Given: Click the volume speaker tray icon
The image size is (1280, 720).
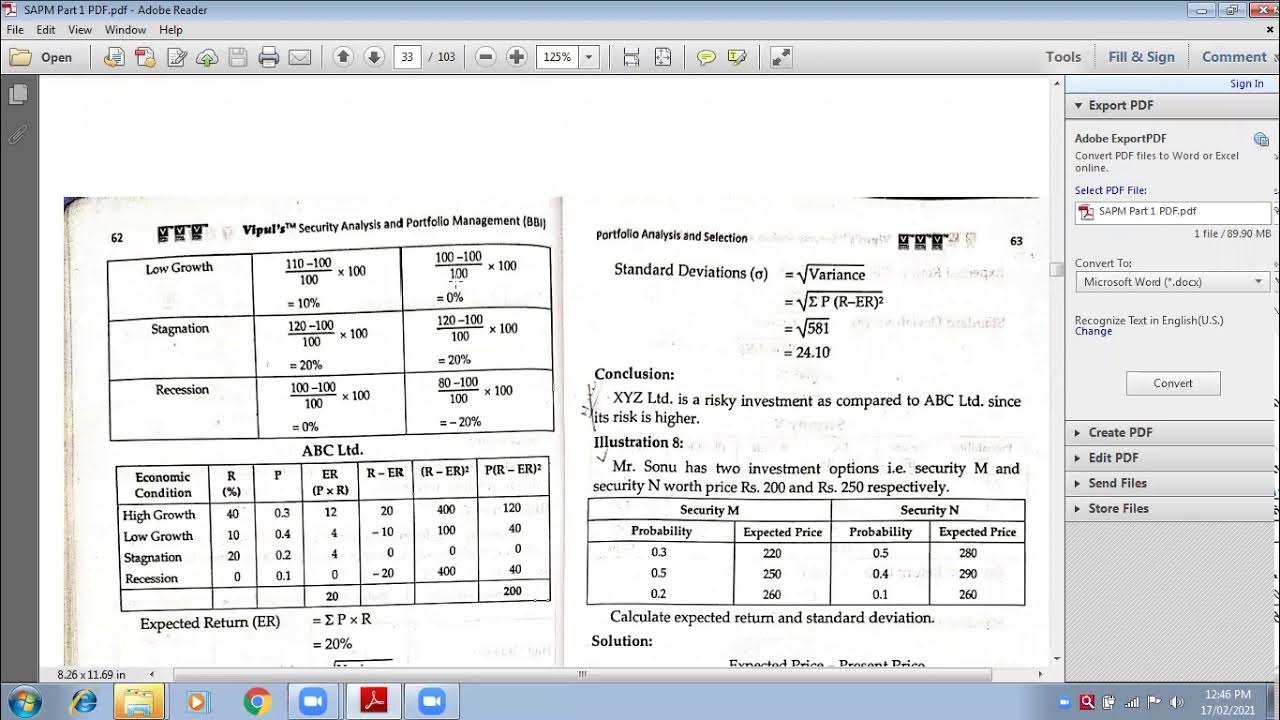Looking at the screenshot, I should [x=1177, y=702].
